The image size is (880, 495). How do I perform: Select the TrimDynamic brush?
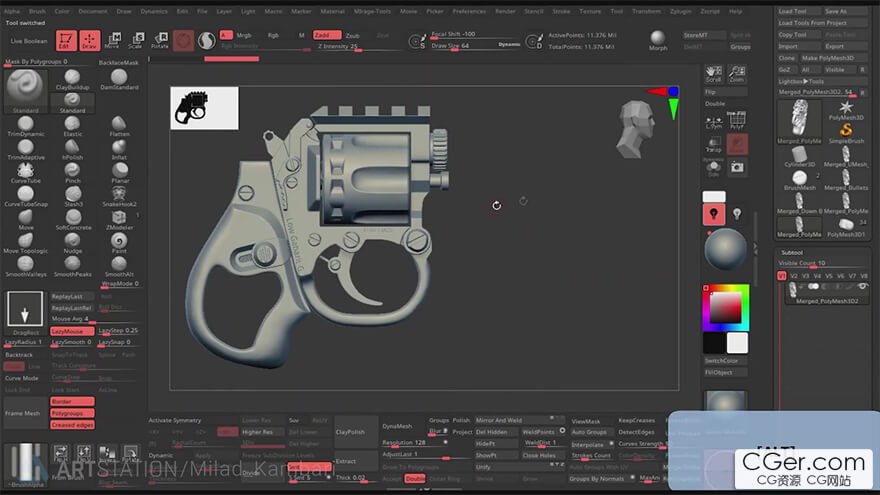[x=25, y=122]
